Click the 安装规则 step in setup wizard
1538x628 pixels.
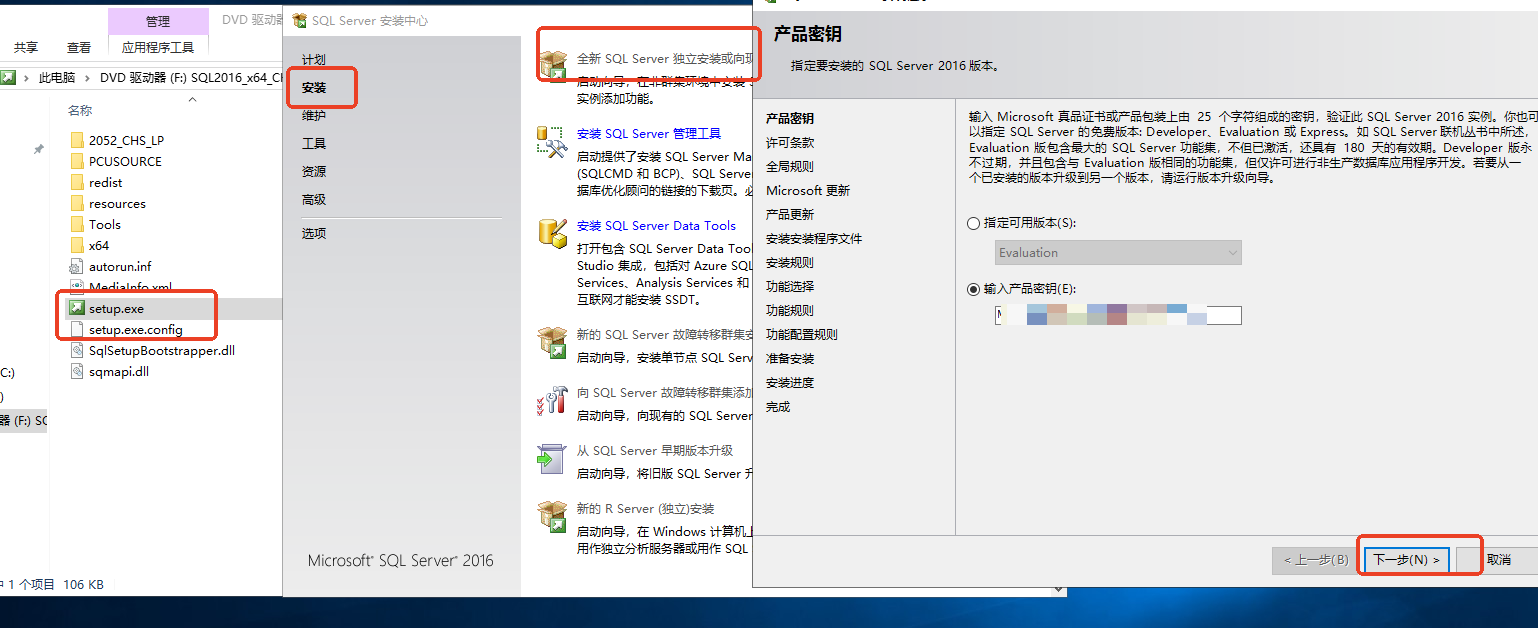click(790, 263)
